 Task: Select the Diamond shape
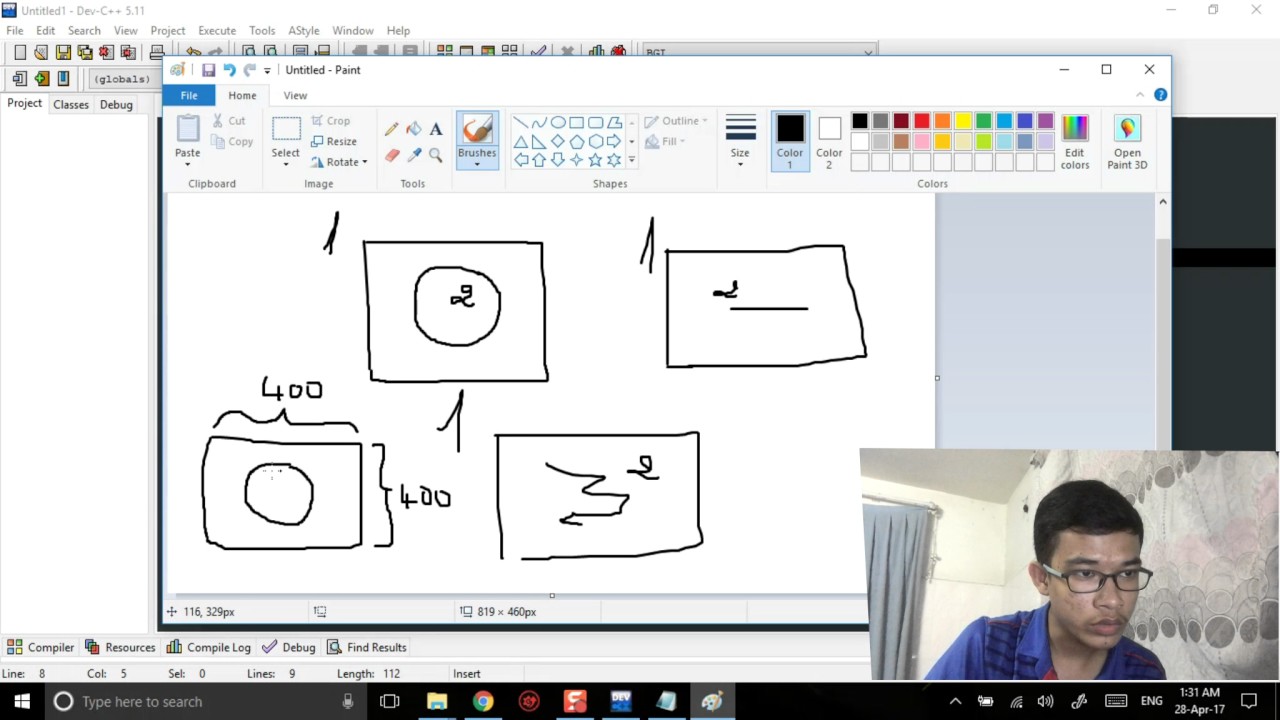pyautogui.click(x=558, y=142)
